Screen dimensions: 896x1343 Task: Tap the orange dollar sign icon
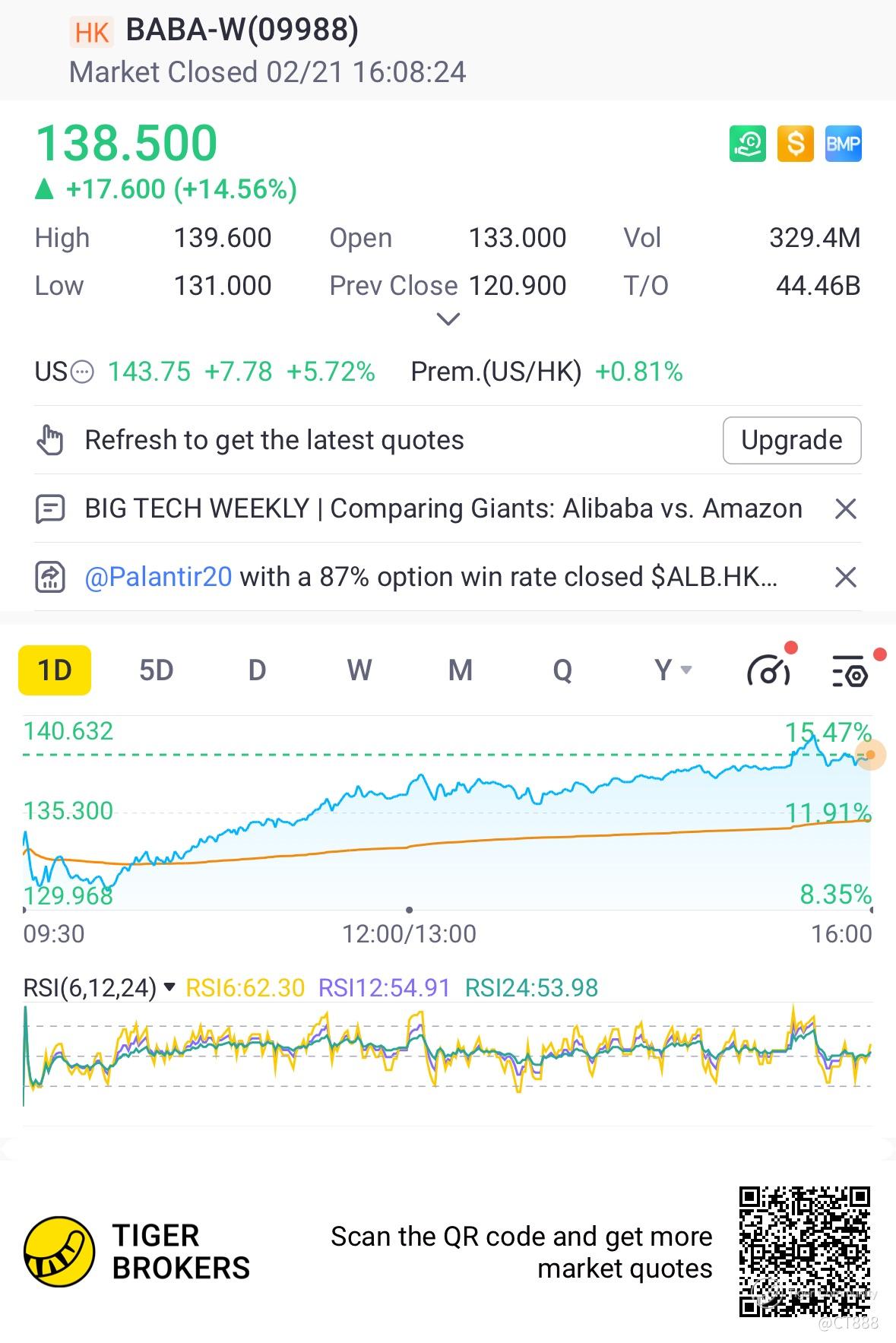tap(795, 144)
